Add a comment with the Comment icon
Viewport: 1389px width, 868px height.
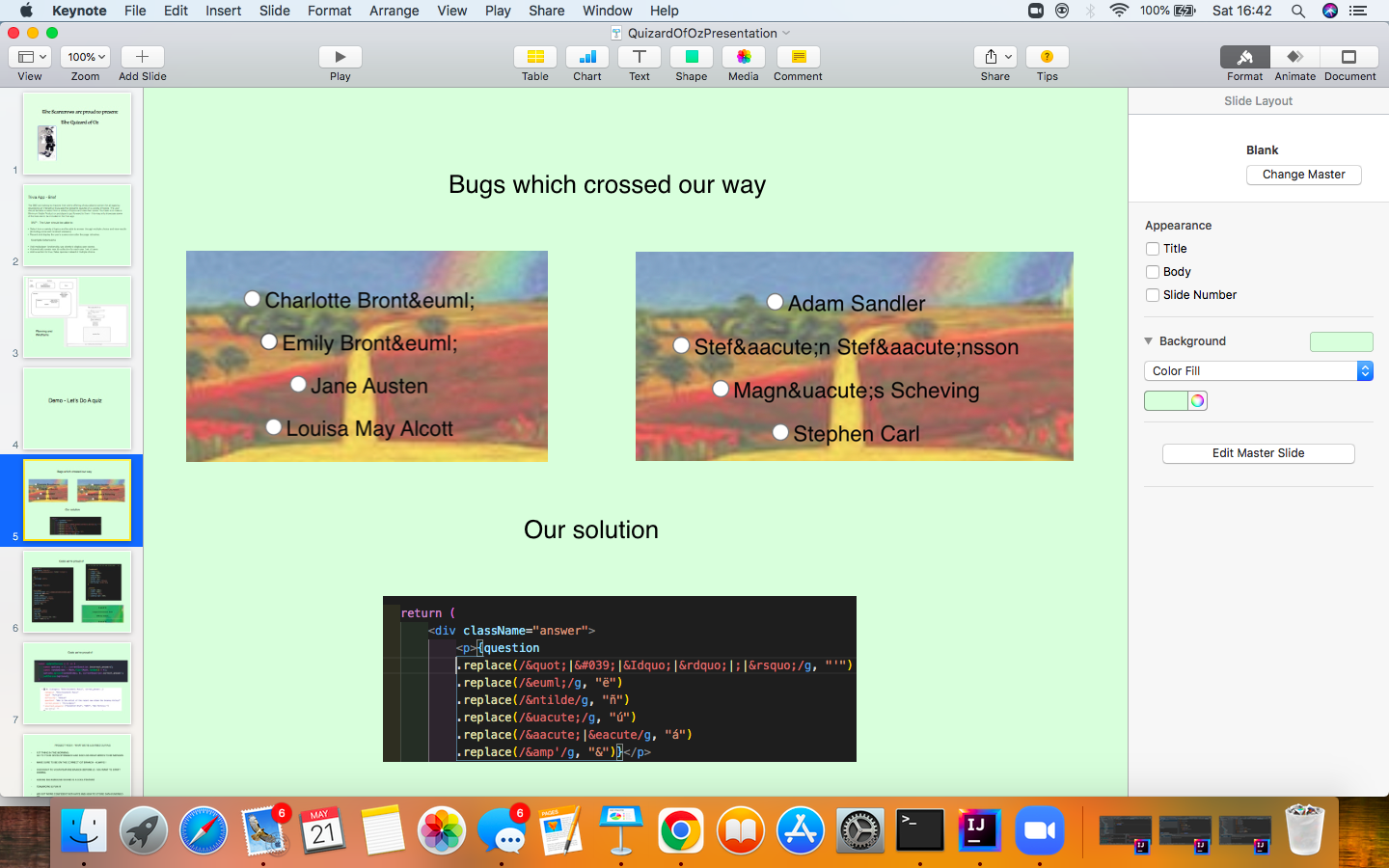pos(798,57)
